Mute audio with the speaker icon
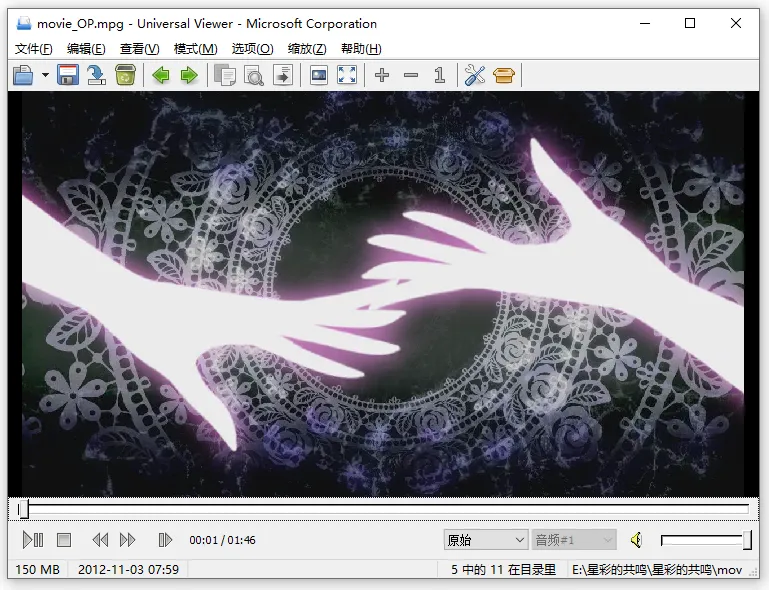Image resolution: width=769 pixels, height=590 pixels. pos(637,540)
